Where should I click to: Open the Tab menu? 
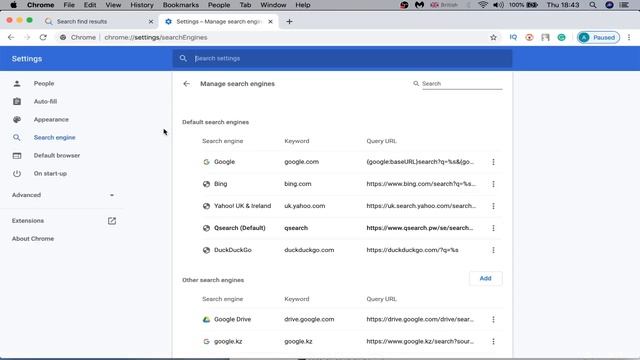pos(245,5)
